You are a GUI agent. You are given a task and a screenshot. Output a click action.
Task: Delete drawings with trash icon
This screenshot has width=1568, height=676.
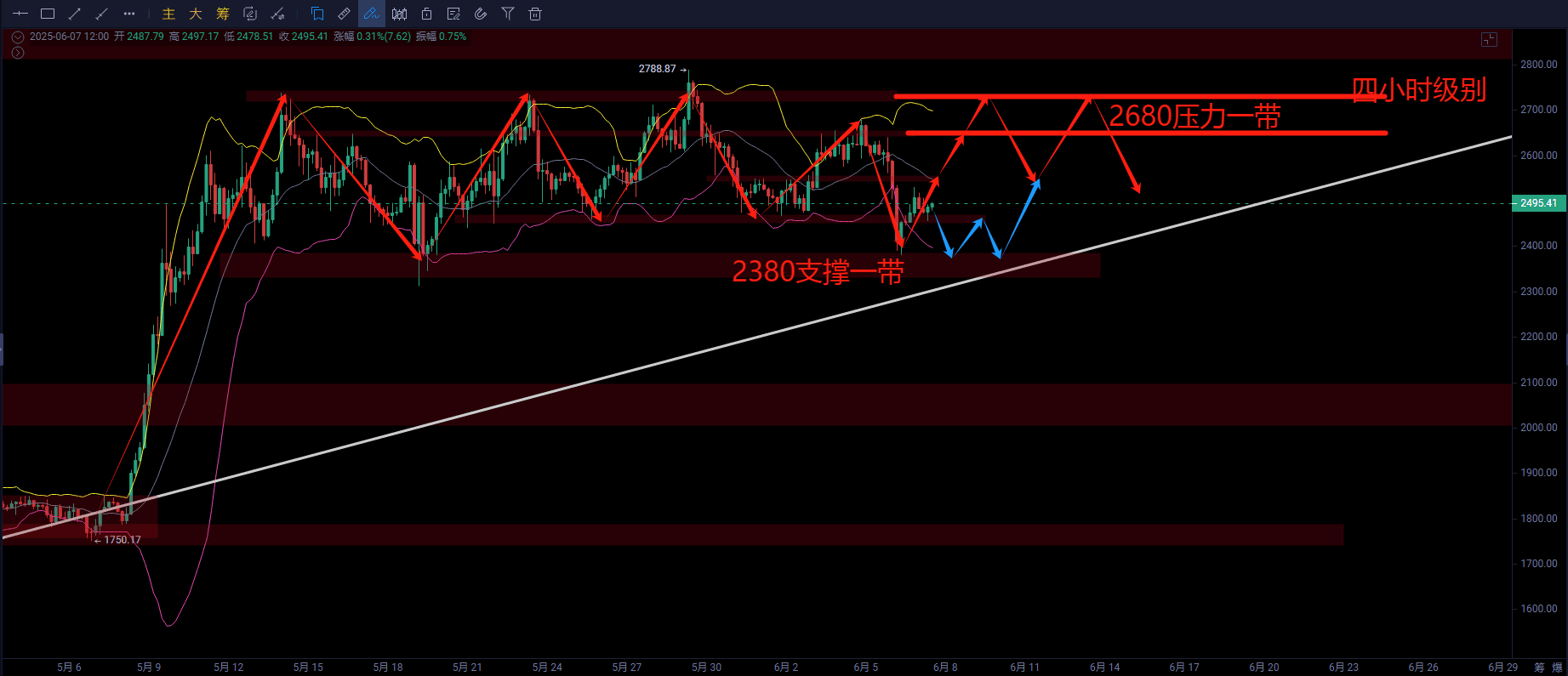[x=535, y=14]
